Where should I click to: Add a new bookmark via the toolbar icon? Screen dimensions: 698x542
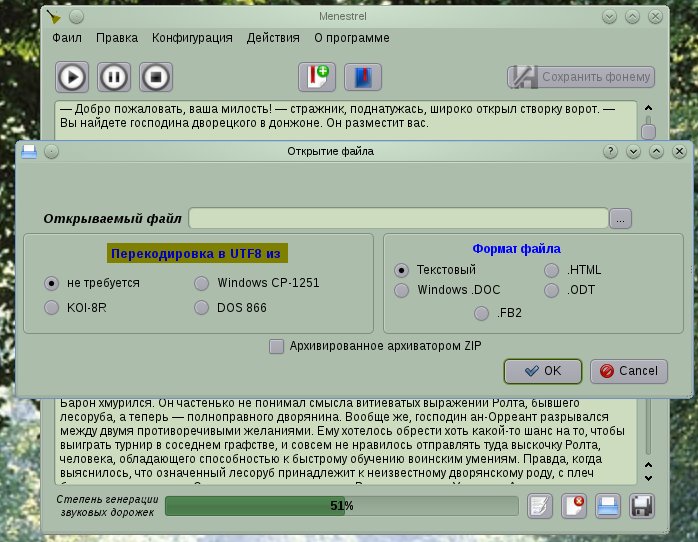pyautogui.click(x=317, y=77)
